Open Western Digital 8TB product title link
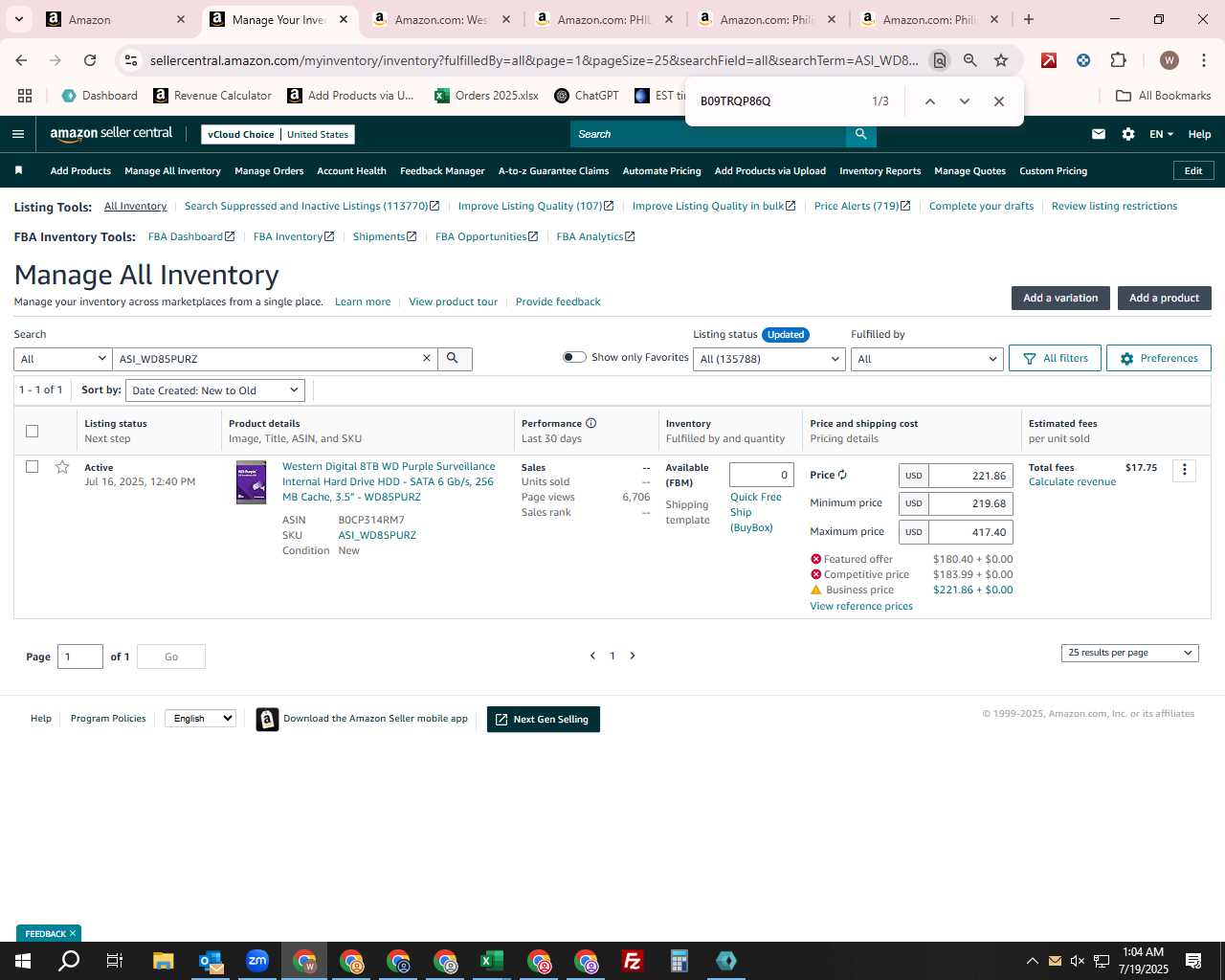 click(x=389, y=481)
